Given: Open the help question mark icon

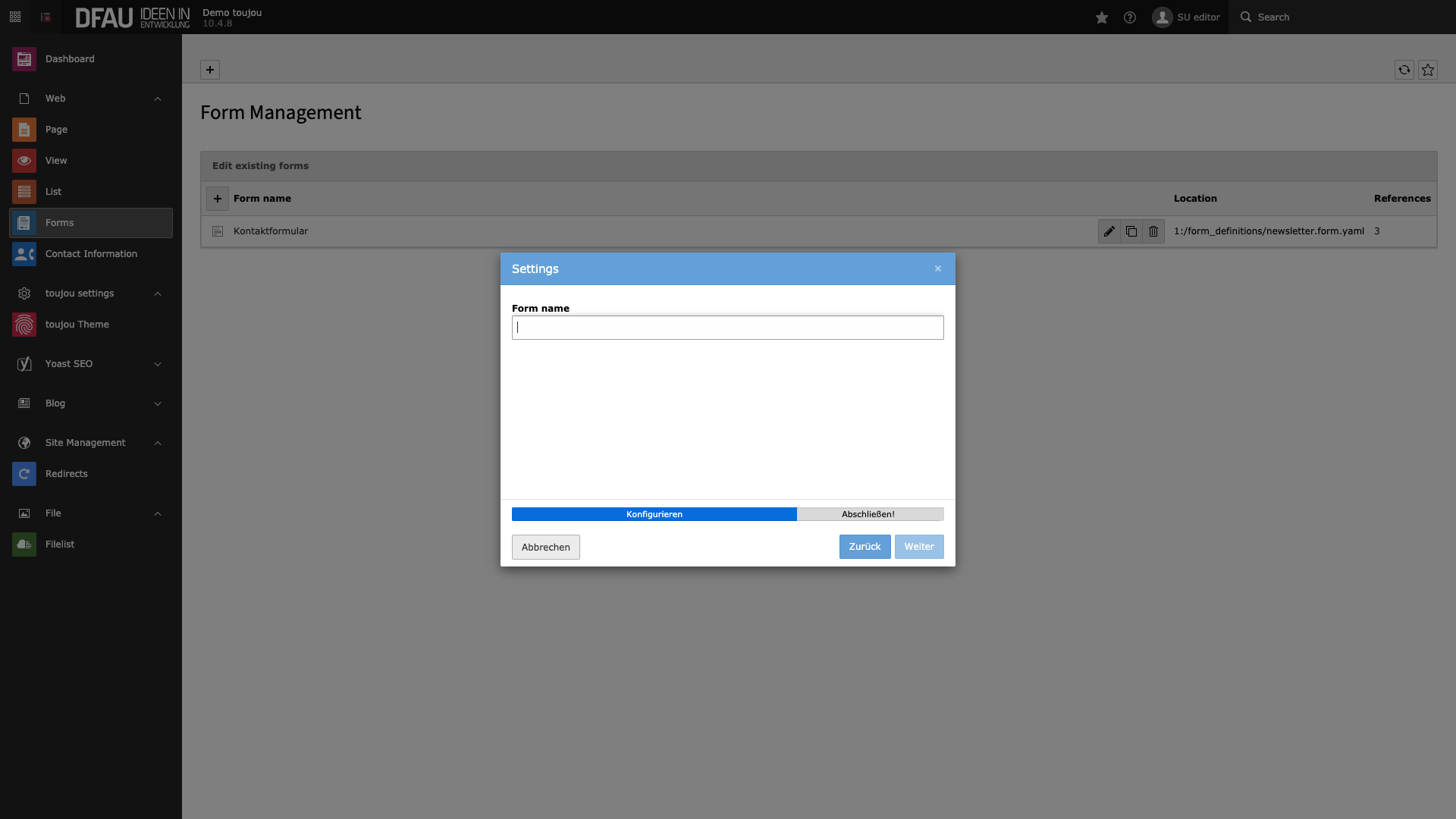Looking at the screenshot, I should (1130, 17).
